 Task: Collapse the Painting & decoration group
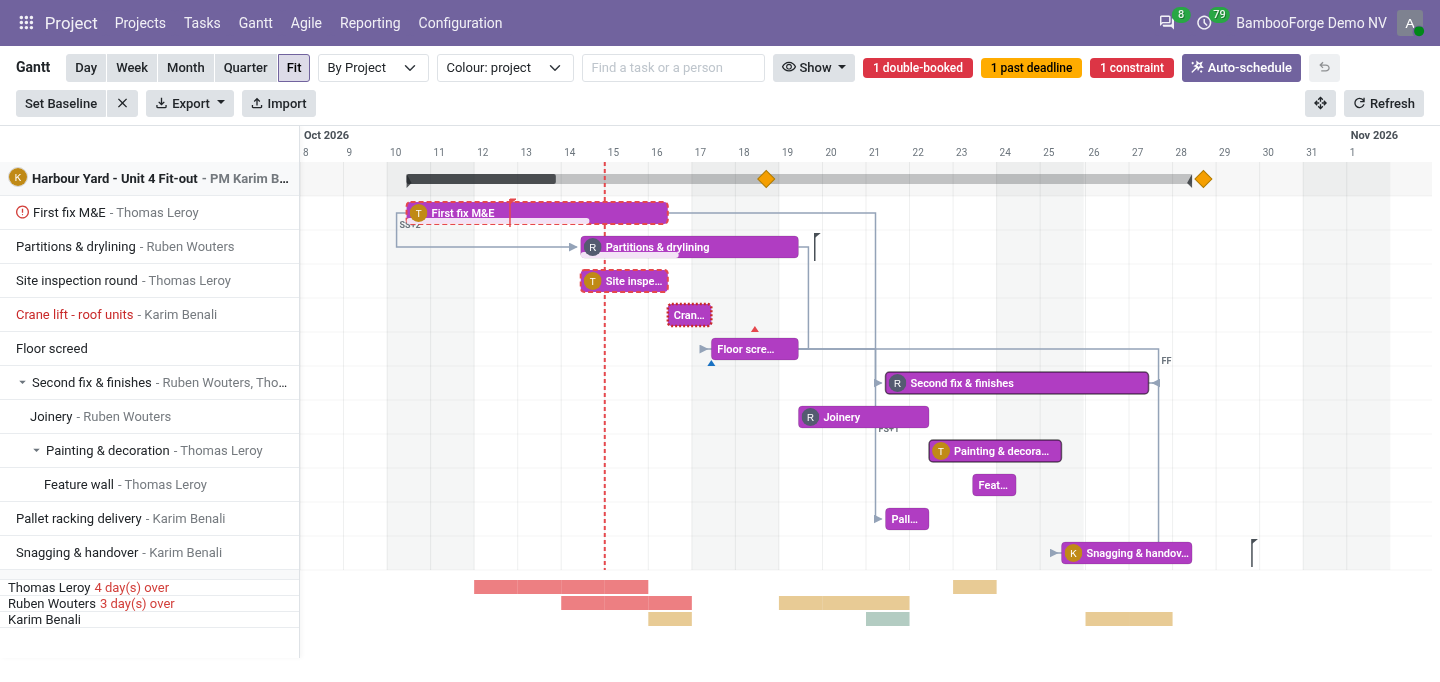pos(37,451)
